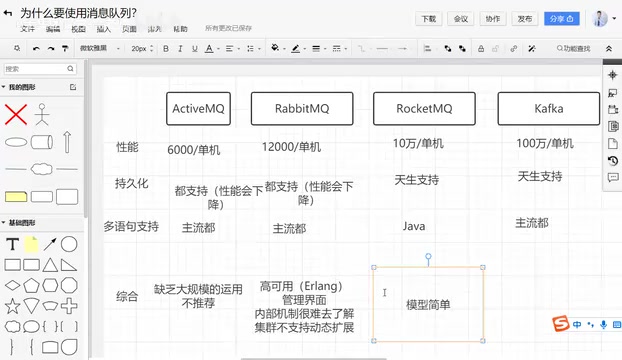Open the comments bubble icon in right panel
This screenshot has height=360, width=622.
tap(612, 177)
